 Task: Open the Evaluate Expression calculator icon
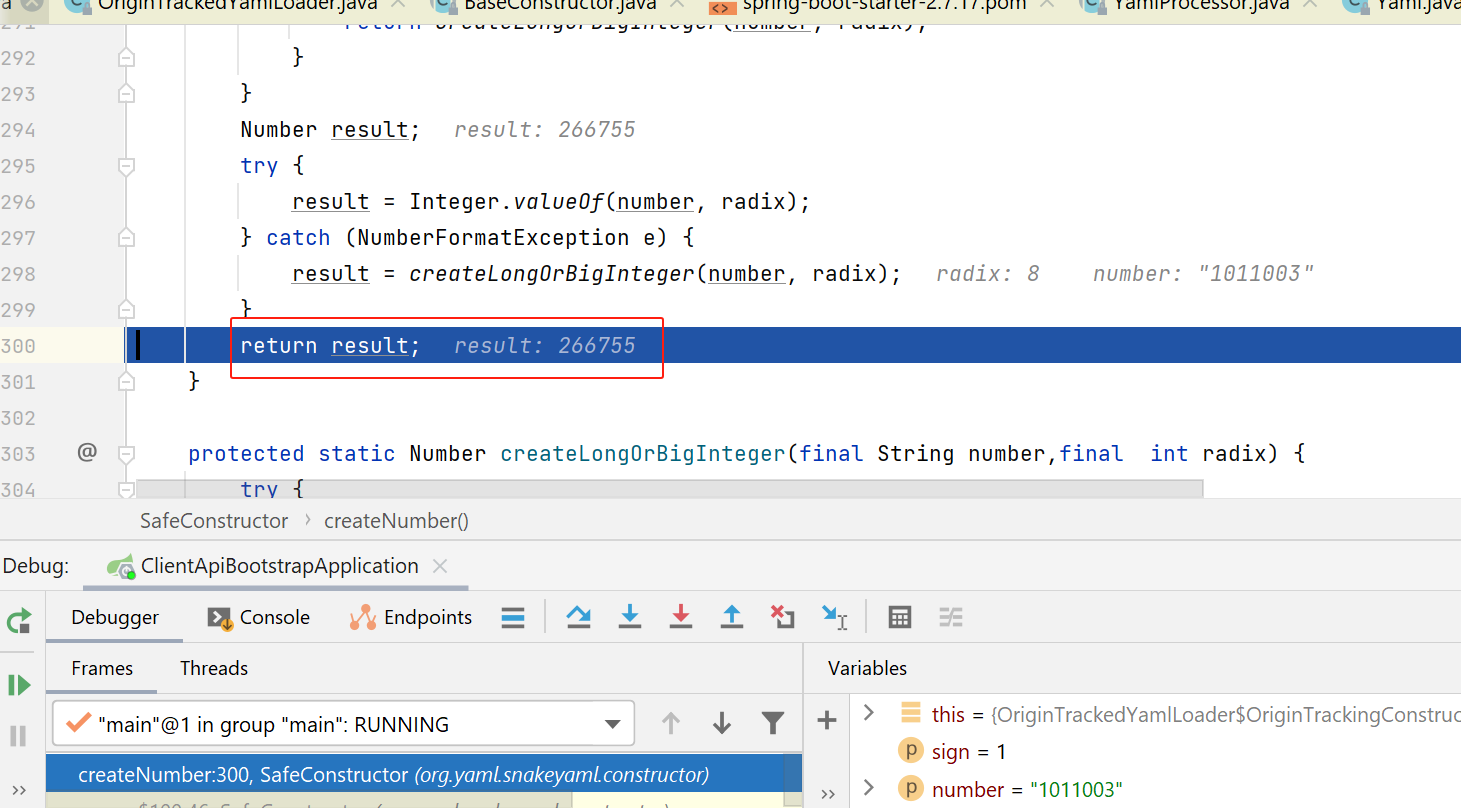pos(900,617)
